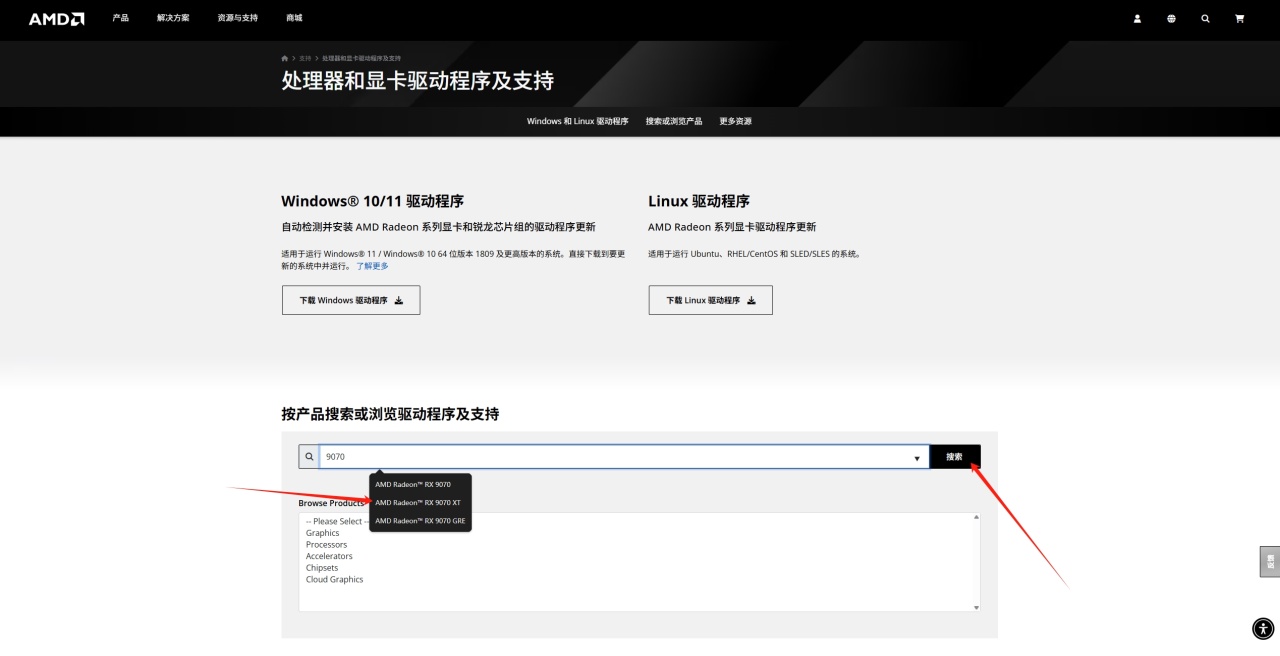Select Cloud Graphics in Browse Products list
Screen dimensions: 1280x656
tap(335, 580)
